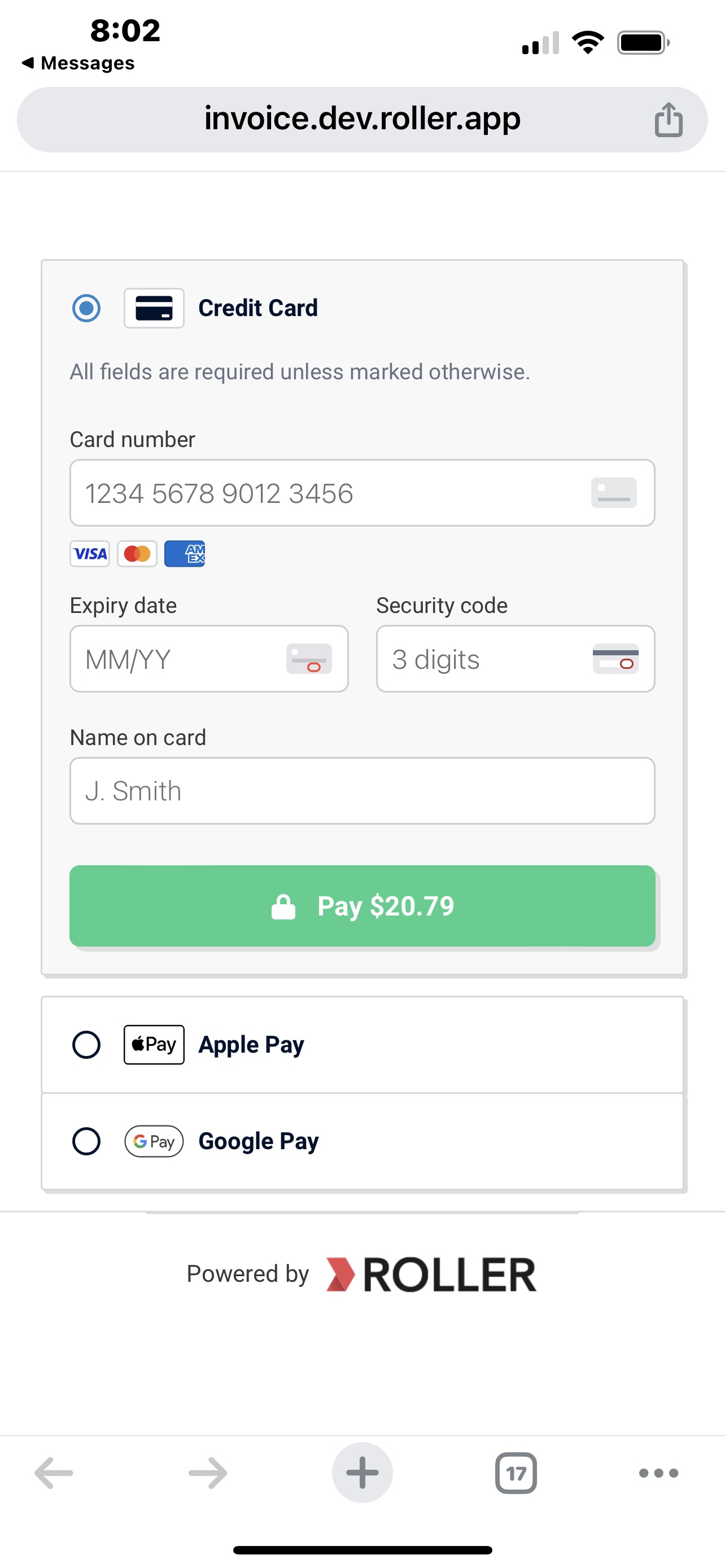Go back with the left arrow
Screen dimensions: 725x1568
(x=54, y=1473)
